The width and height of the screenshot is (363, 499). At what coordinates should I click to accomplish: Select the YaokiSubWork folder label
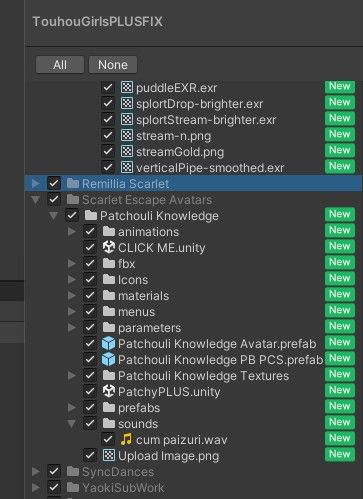click(x=123, y=488)
